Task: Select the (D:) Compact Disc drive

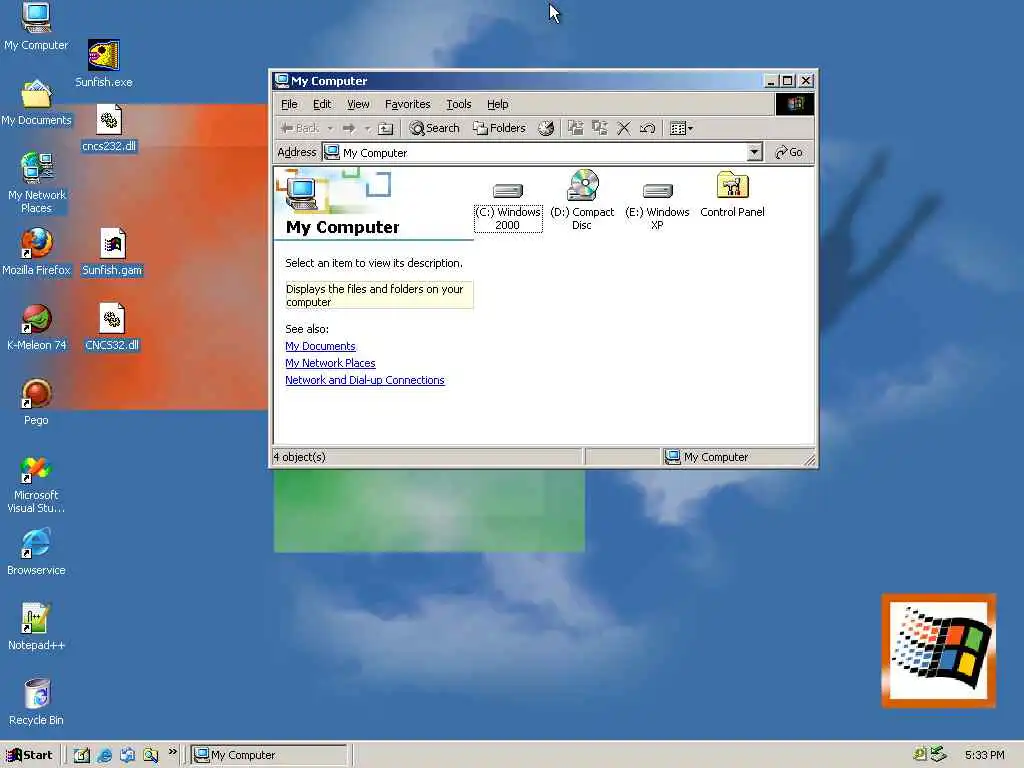Action: (582, 200)
